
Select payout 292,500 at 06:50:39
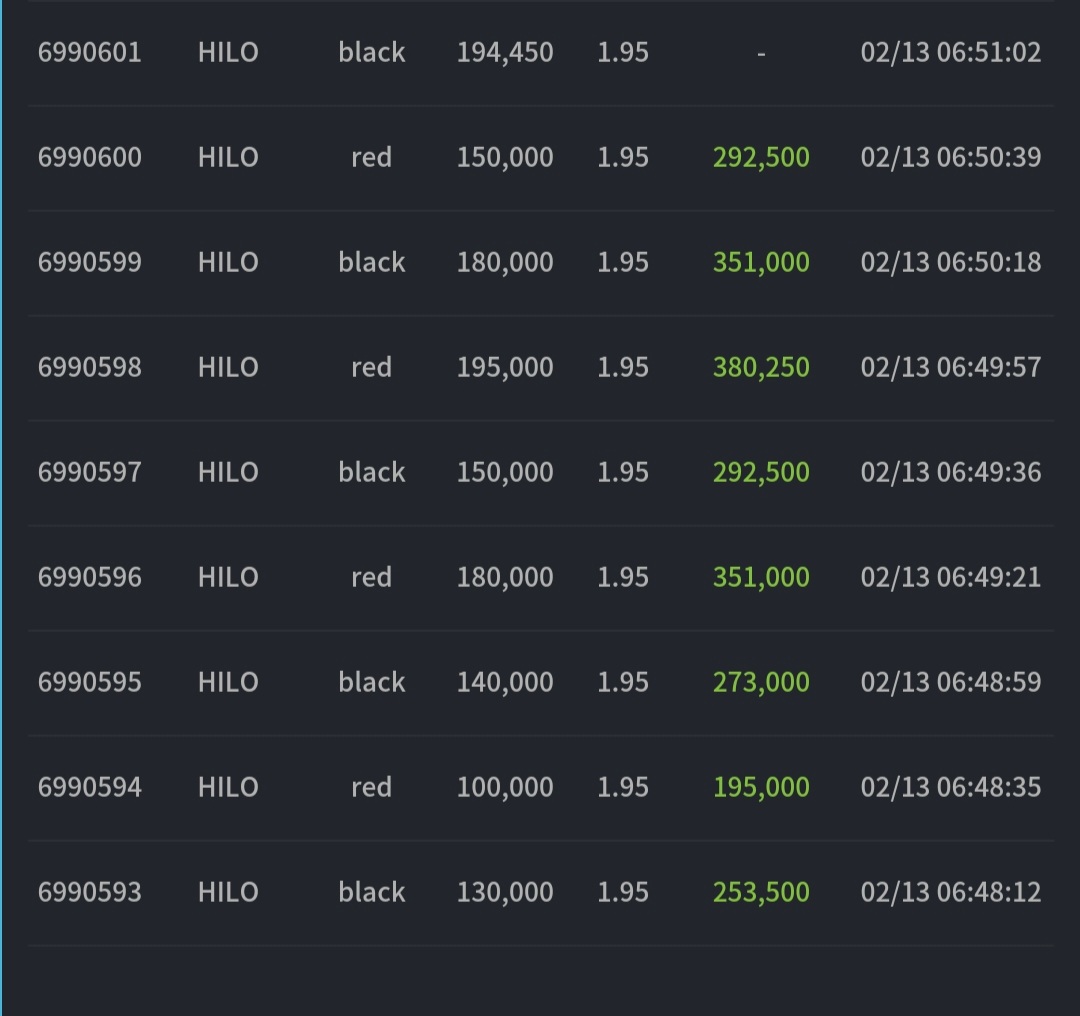(761, 158)
